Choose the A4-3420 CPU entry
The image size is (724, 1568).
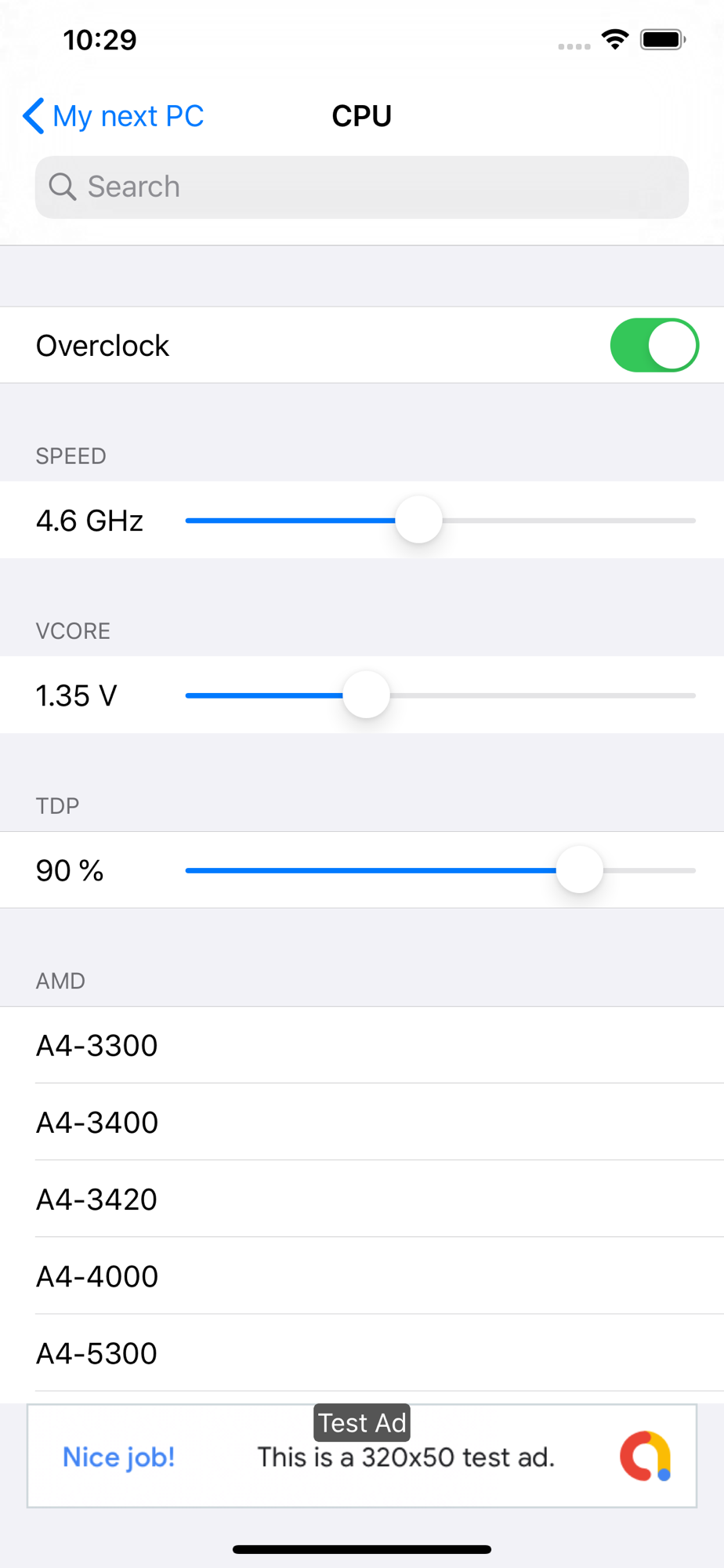(x=362, y=1199)
